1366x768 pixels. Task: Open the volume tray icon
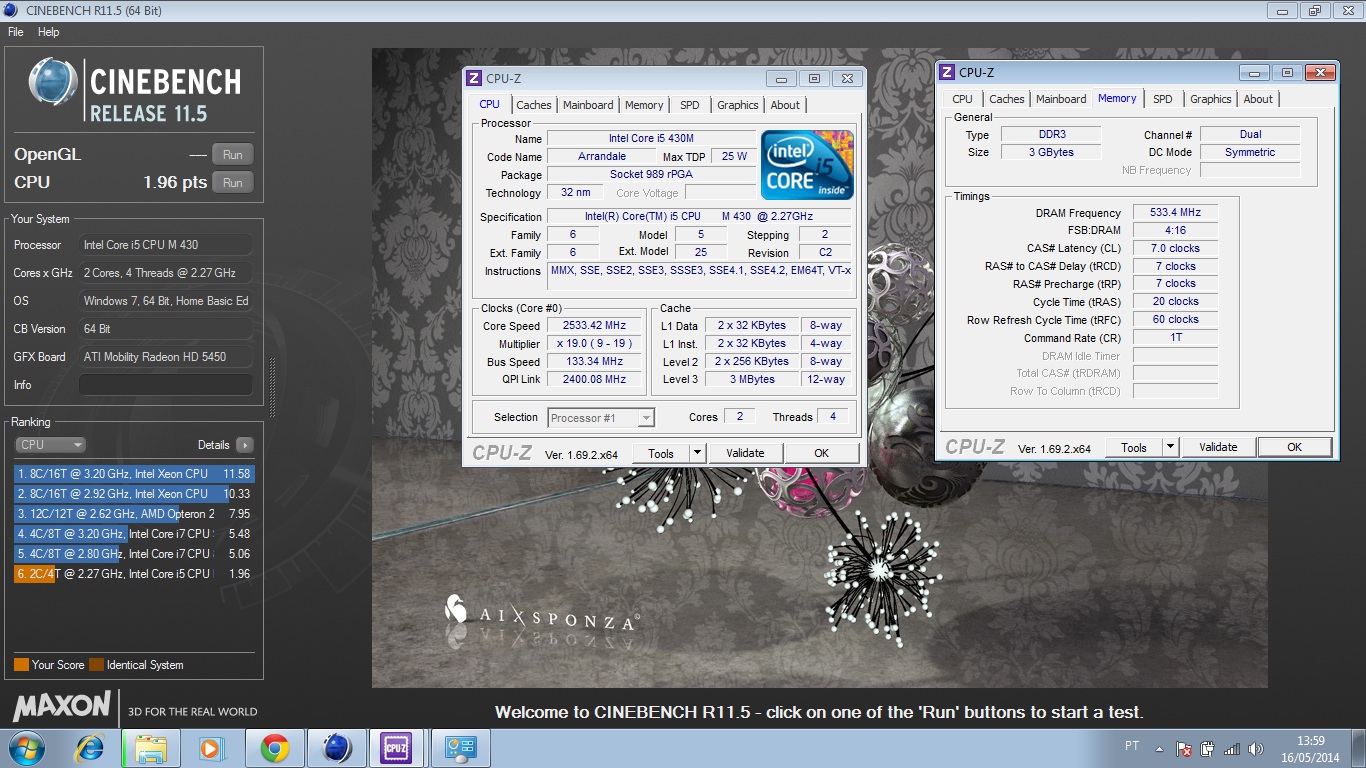(1257, 748)
